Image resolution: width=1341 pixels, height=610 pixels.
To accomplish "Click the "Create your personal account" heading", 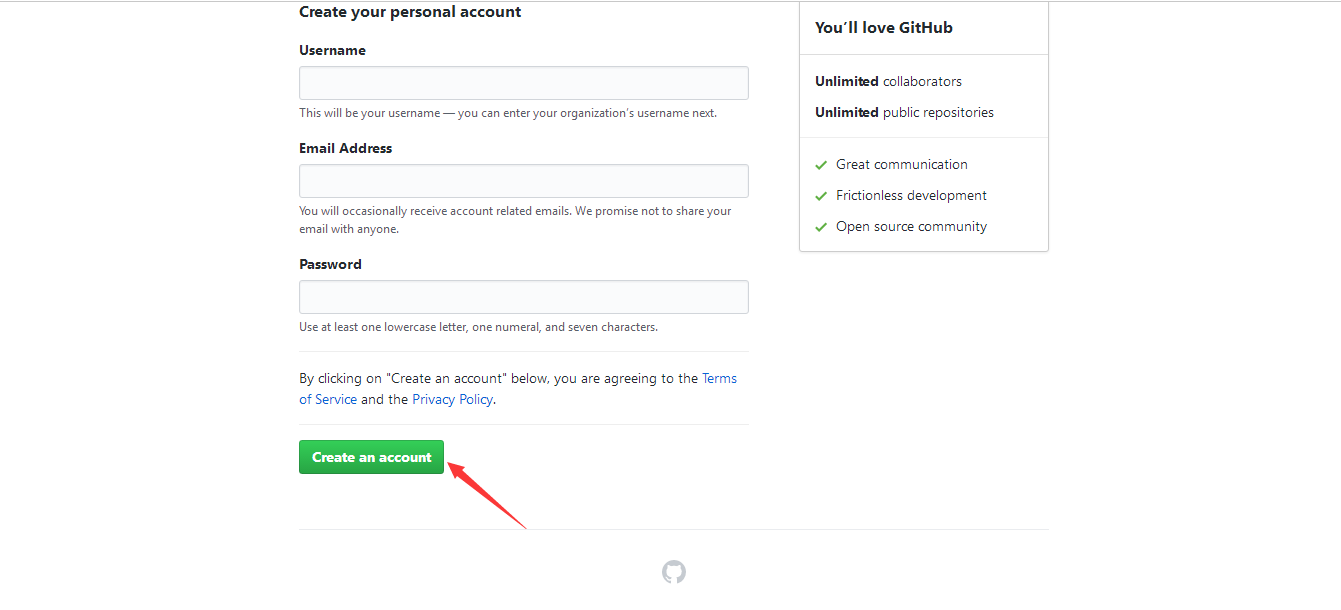I will coord(410,12).
